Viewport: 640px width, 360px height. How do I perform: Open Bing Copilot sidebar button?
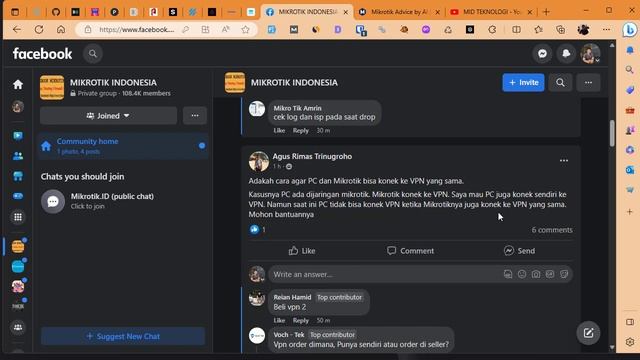tap(629, 30)
